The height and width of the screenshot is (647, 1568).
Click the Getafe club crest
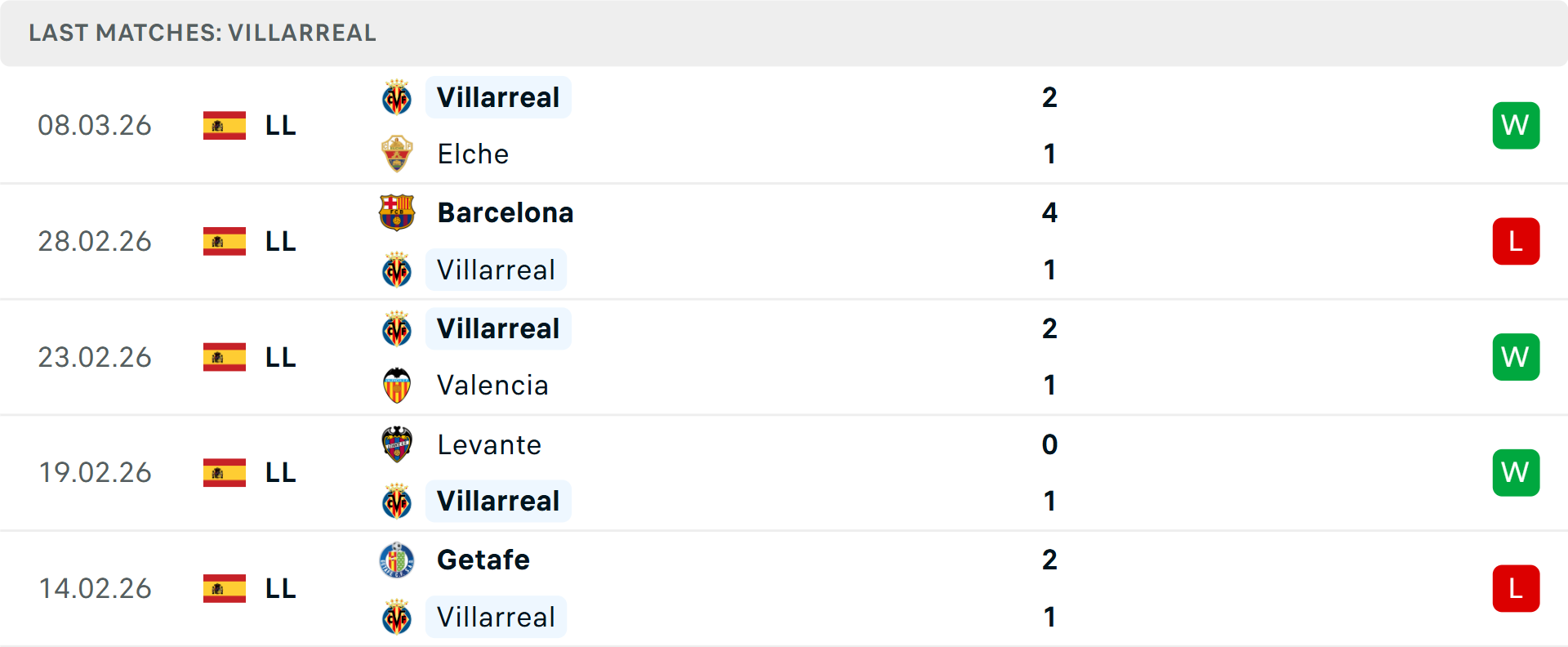[397, 560]
